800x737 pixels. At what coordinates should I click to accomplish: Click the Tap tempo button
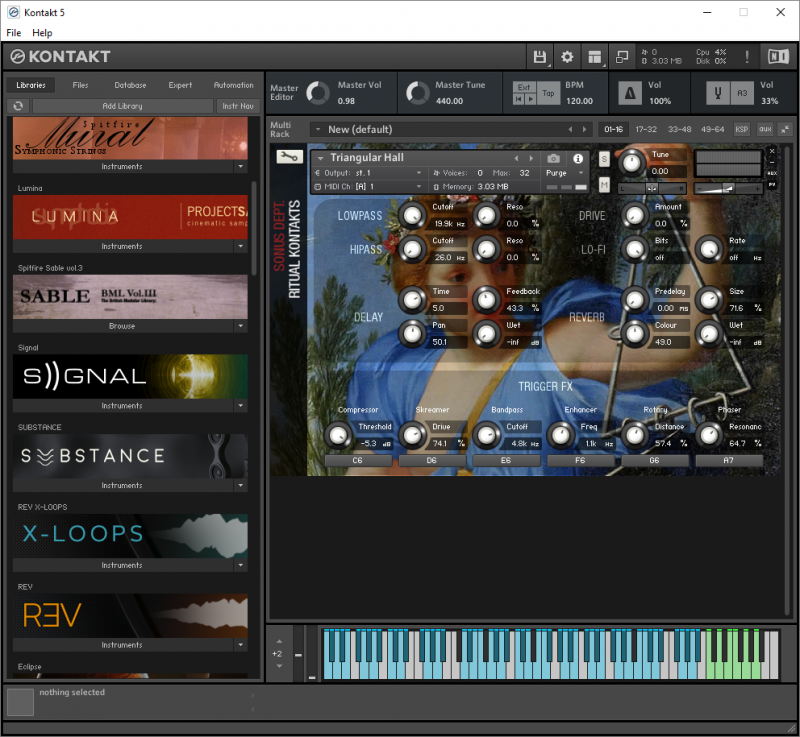(x=548, y=93)
